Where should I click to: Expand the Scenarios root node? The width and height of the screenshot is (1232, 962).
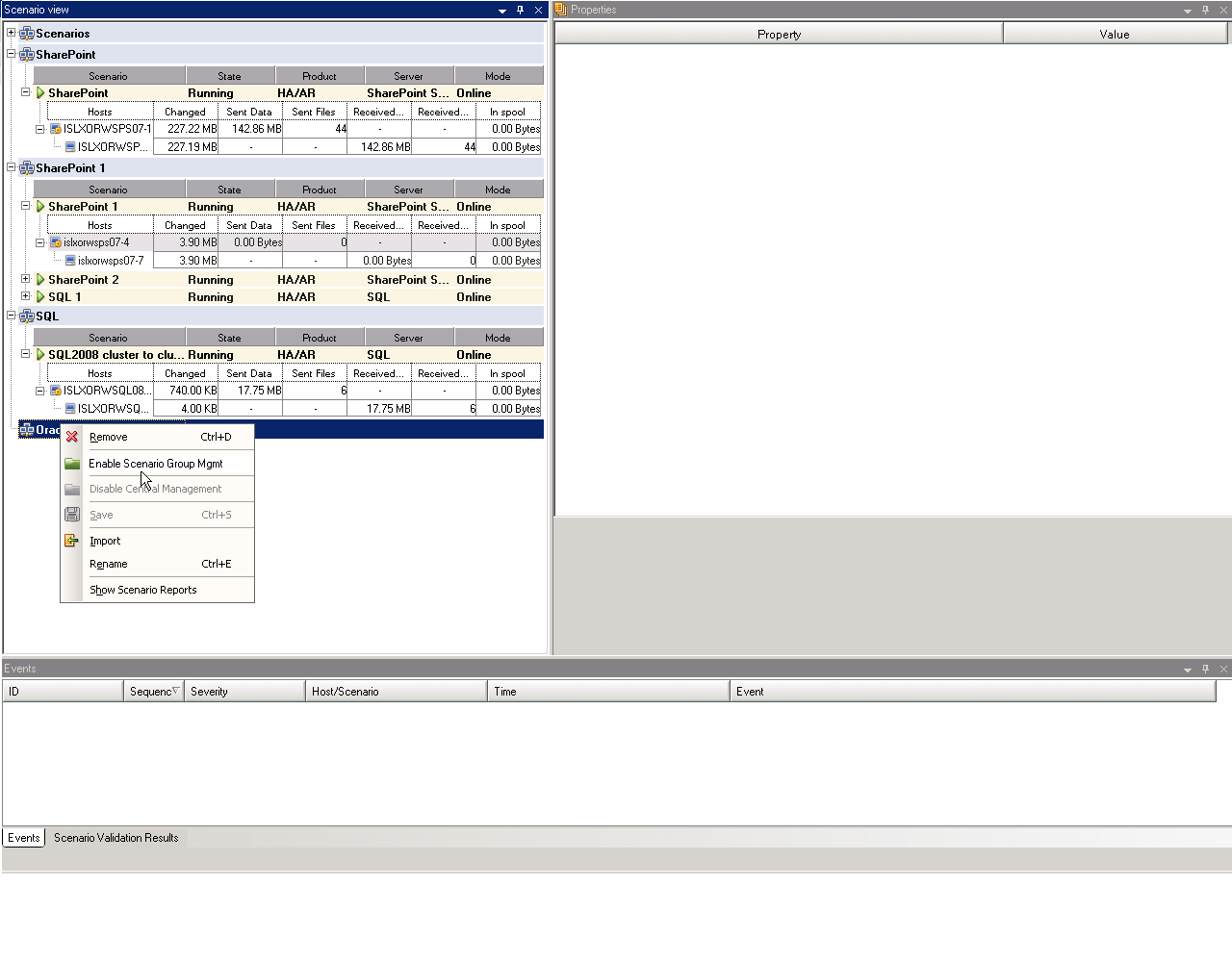(x=10, y=32)
